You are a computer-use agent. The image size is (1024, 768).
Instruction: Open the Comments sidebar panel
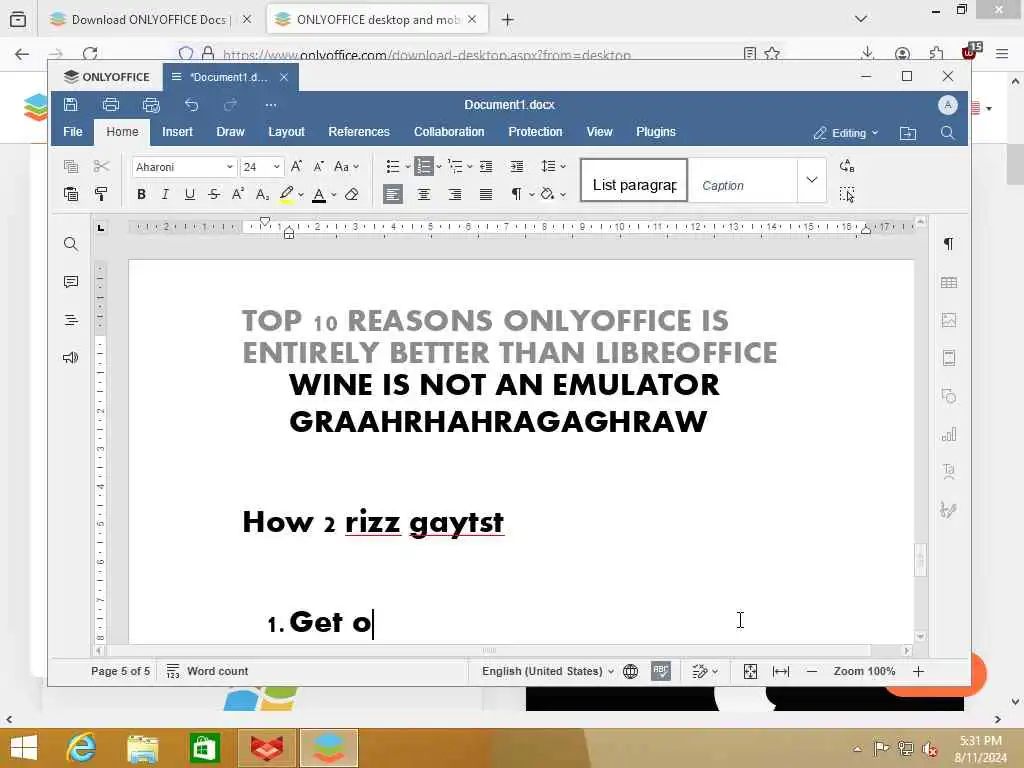click(71, 281)
